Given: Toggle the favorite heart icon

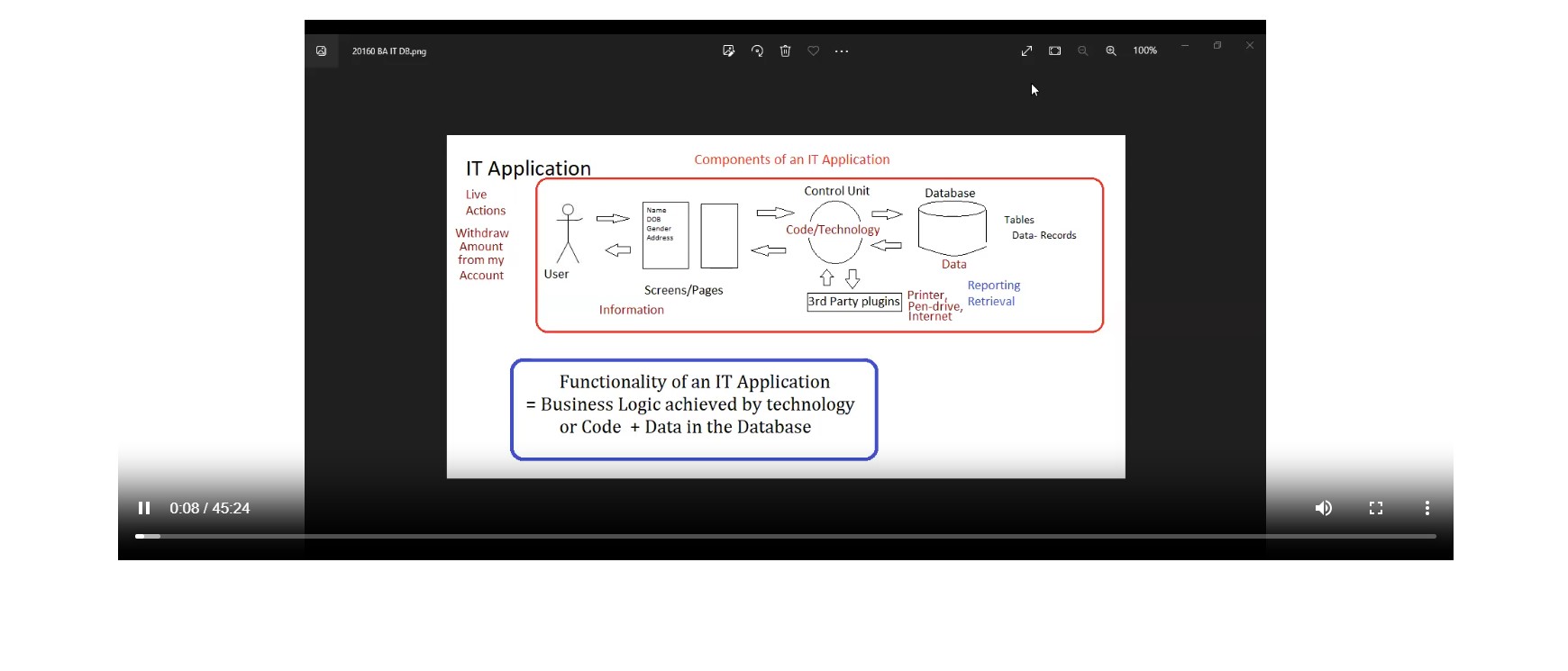Looking at the screenshot, I should [x=813, y=51].
